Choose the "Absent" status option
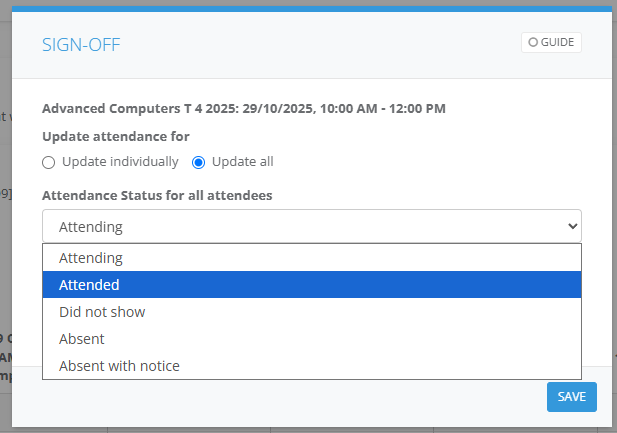 (82, 339)
